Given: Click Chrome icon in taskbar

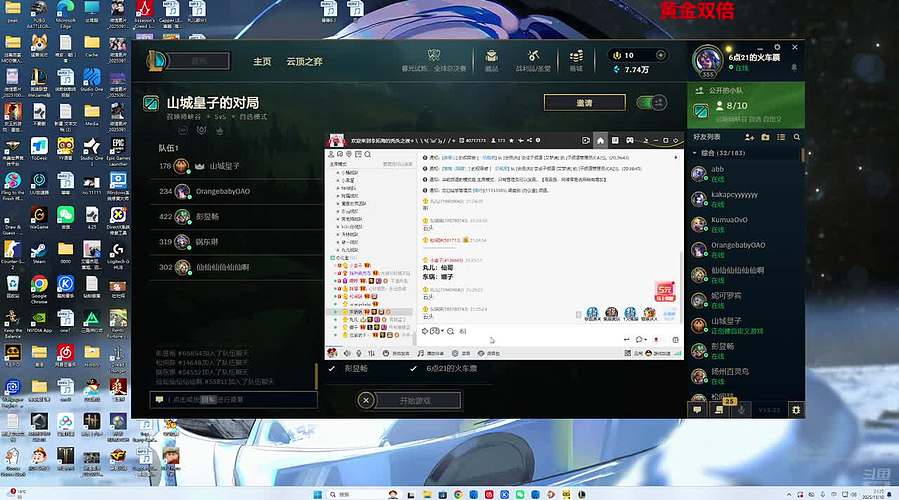Looking at the screenshot, I should click(458, 494).
